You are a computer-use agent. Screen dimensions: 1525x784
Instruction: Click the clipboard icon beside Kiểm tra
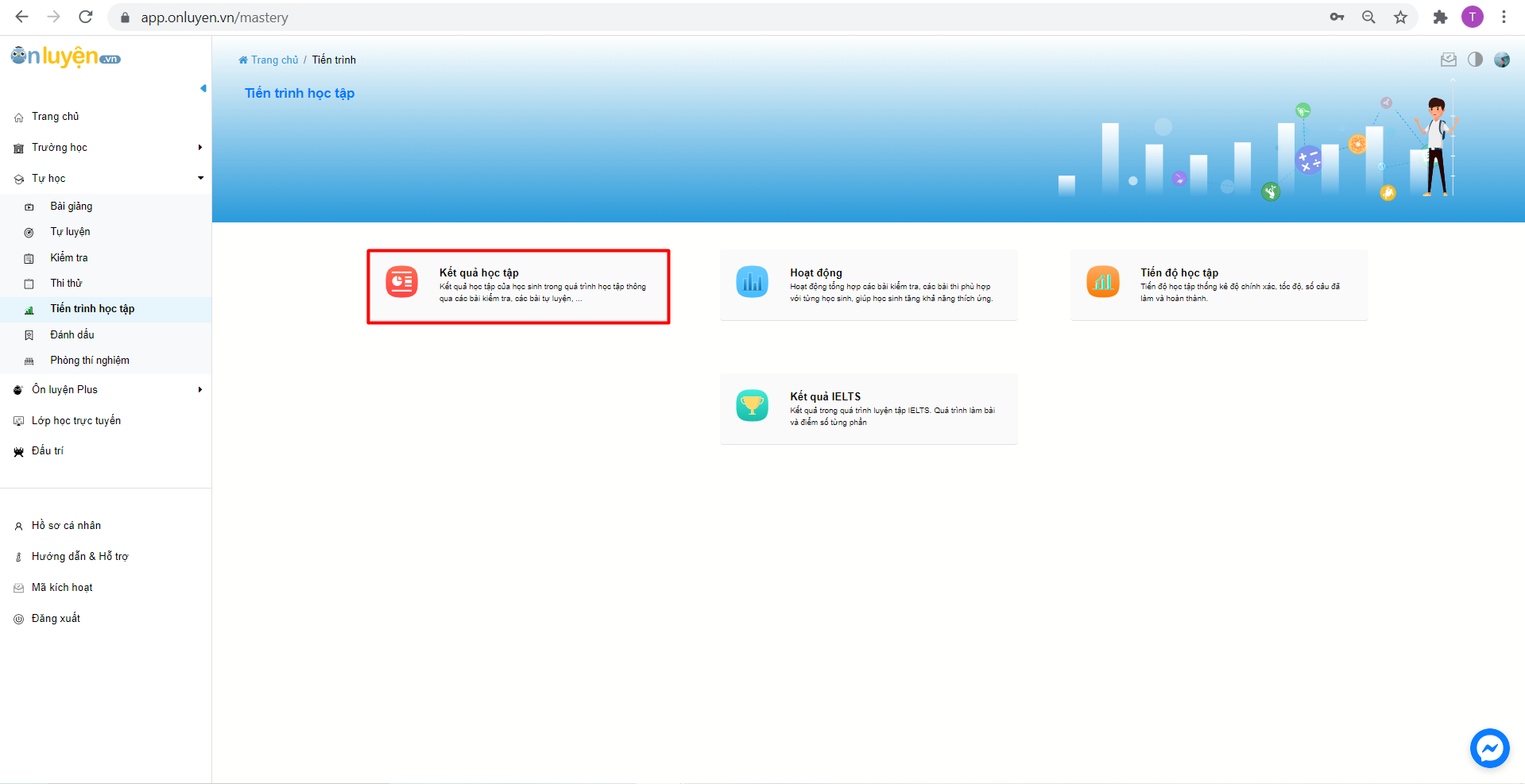(x=29, y=259)
